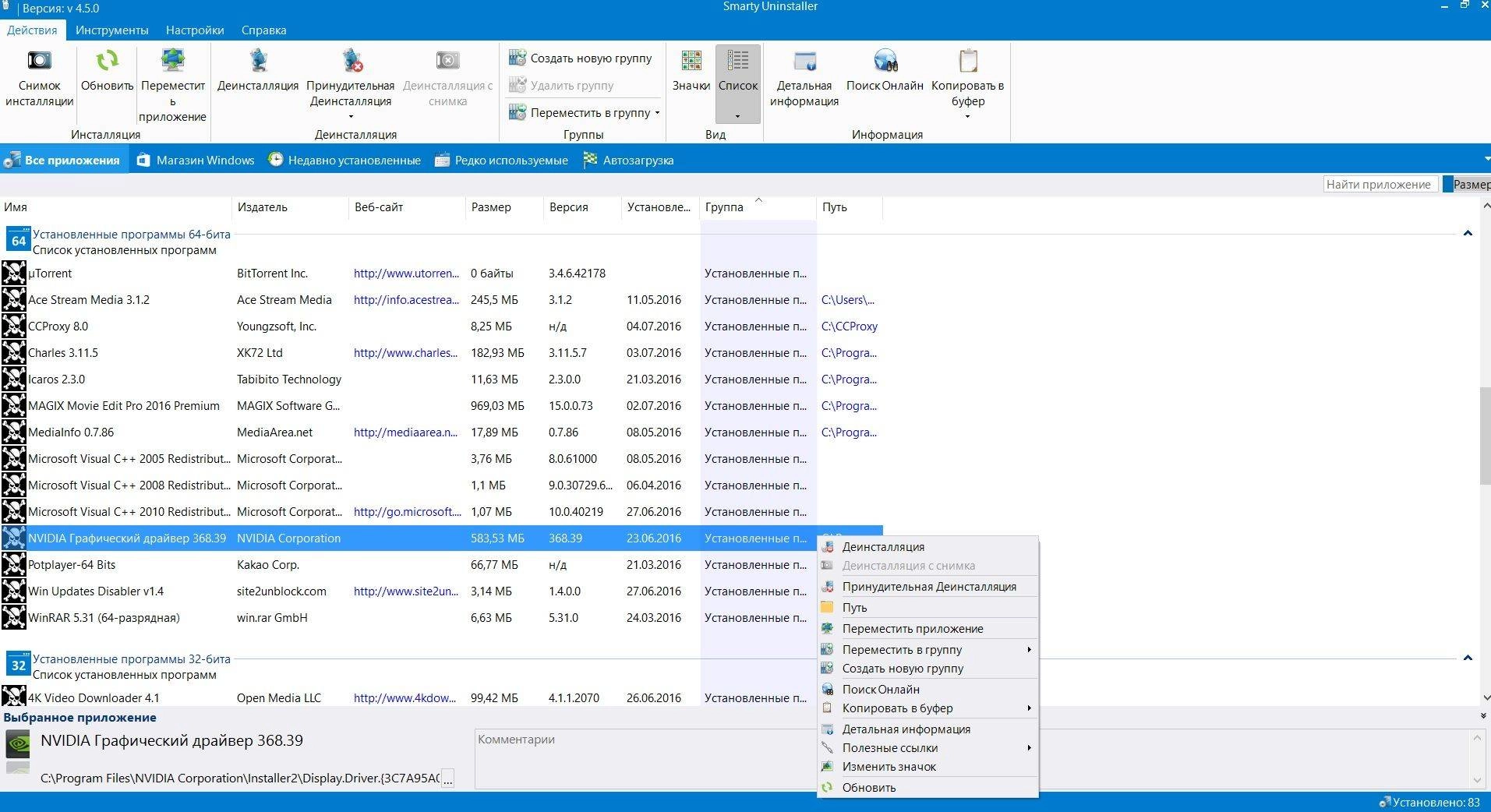Viewport: 1491px width, 812px height.
Task: Select the Все приложения tab
Action: (x=62, y=160)
